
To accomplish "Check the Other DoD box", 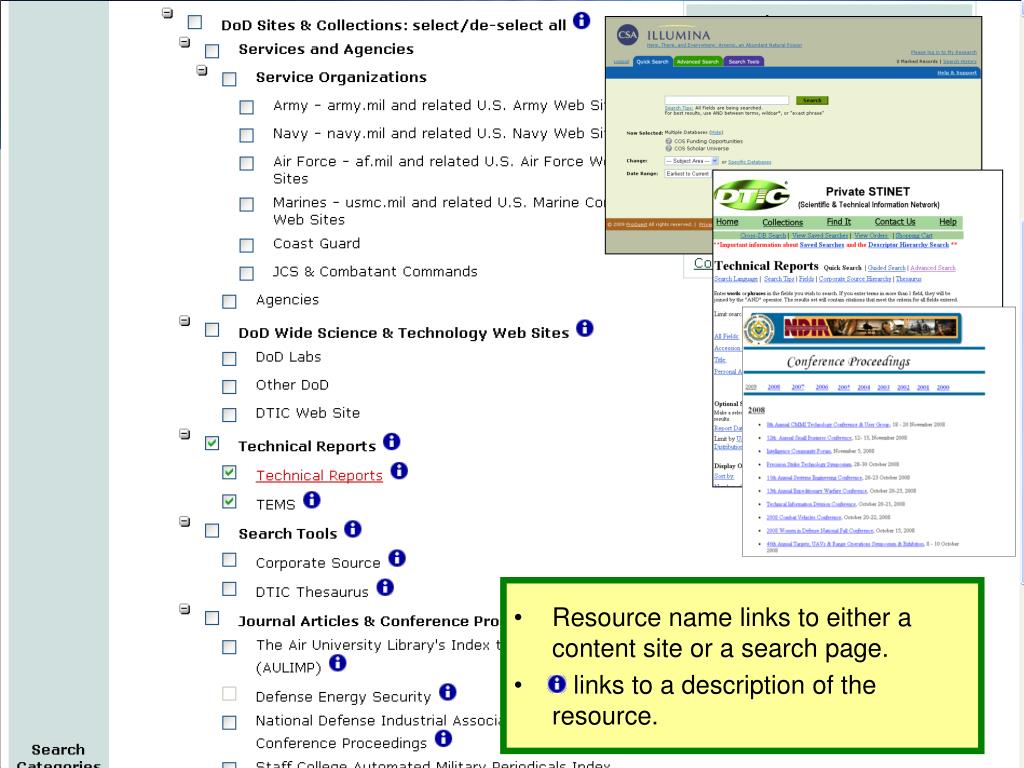I will (x=229, y=387).
